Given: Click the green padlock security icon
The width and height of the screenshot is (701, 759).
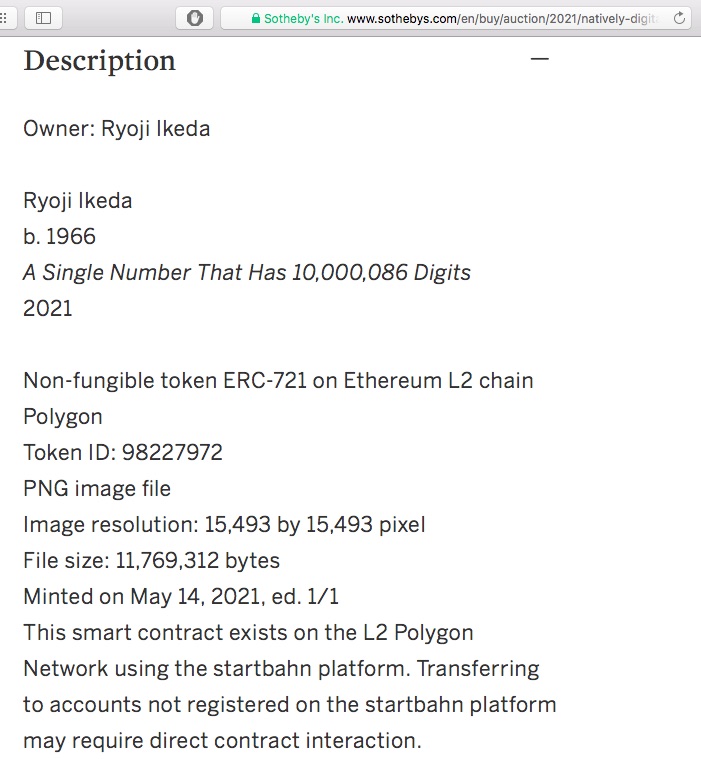Looking at the screenshot, I should (256, 18).
